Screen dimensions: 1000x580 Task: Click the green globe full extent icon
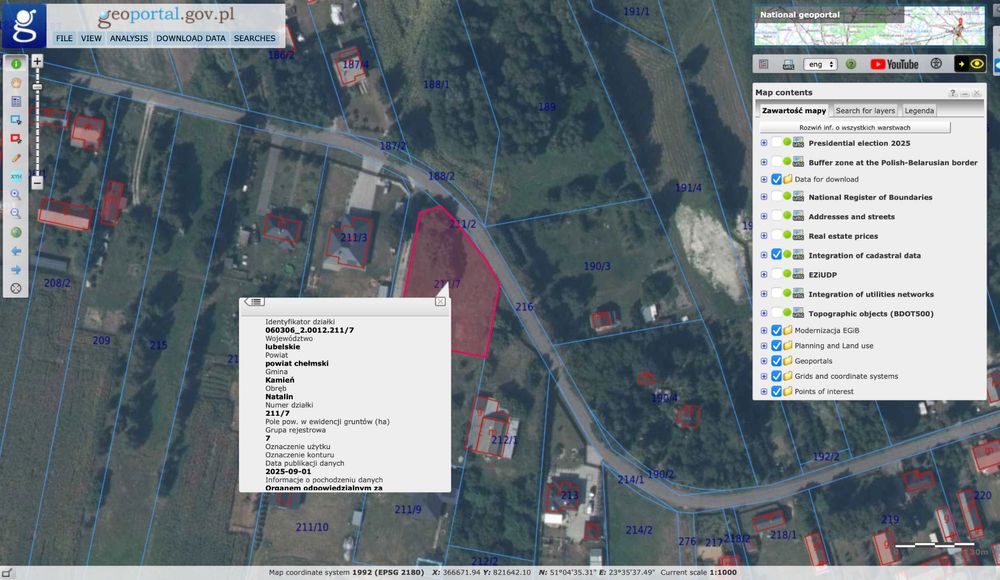(x=16, y=232)
